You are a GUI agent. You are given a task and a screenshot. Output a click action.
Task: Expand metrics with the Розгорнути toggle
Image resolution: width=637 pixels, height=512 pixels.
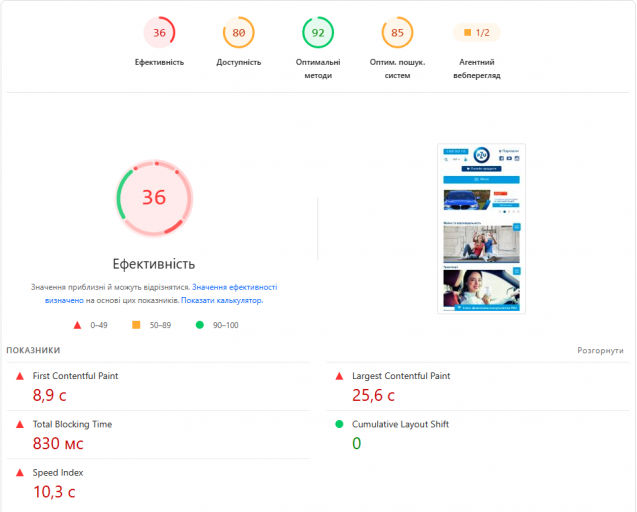(600, 350)
